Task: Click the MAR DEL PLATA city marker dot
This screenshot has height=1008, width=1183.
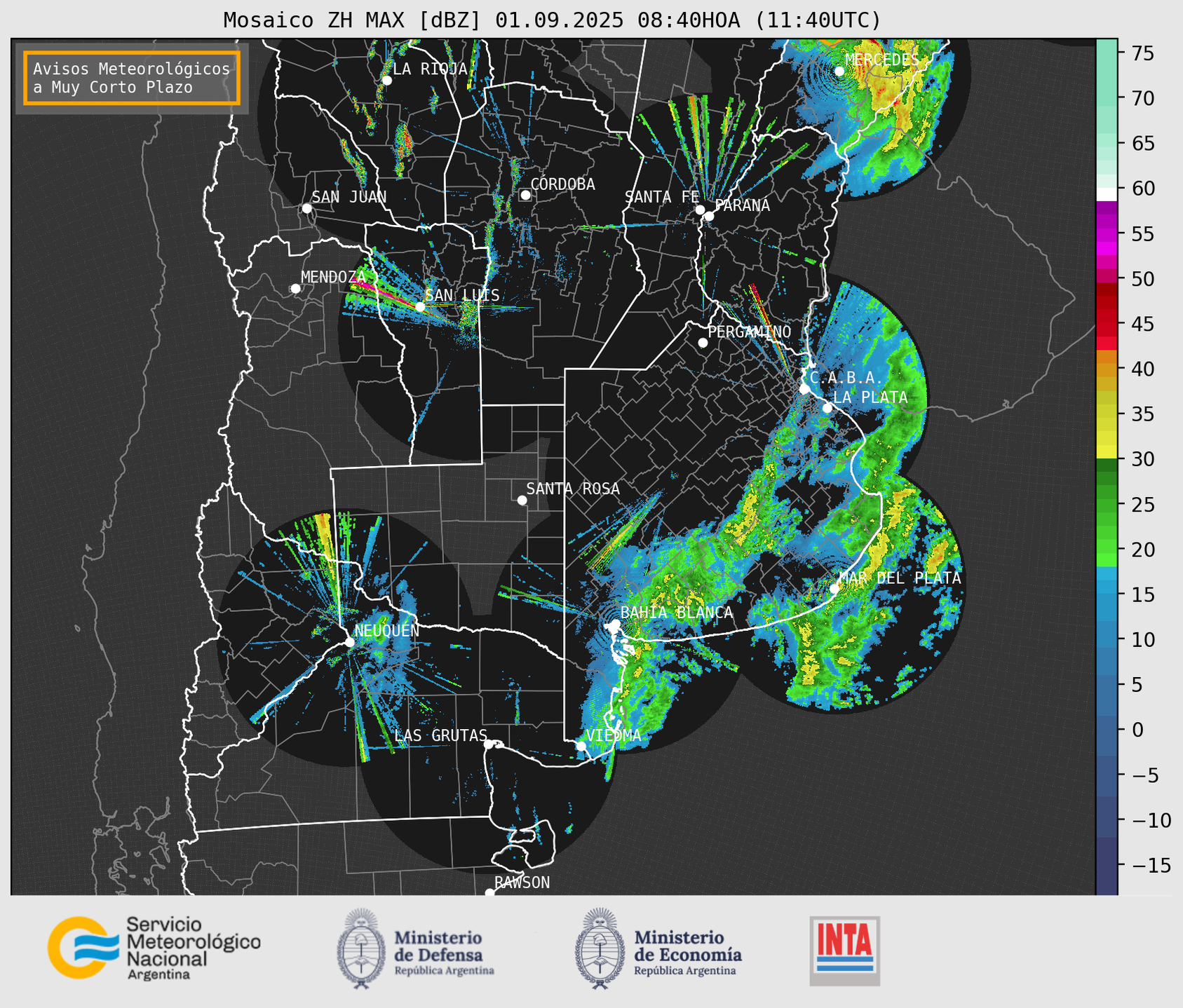Action: click(x=834, y=589)
